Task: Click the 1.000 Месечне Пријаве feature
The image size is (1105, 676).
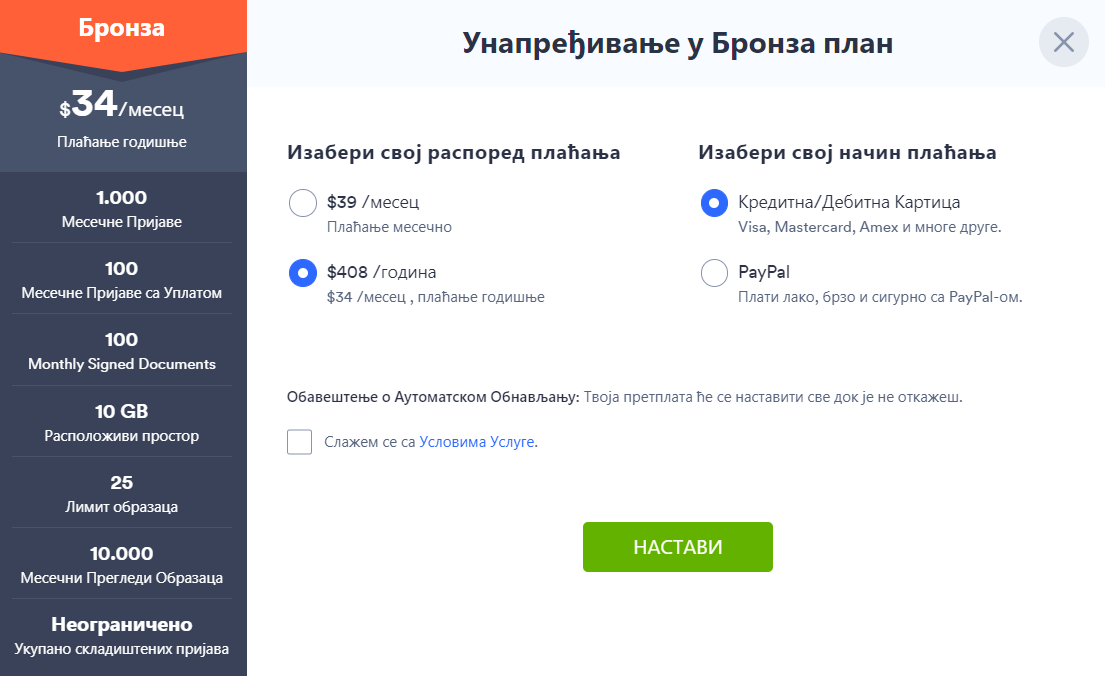Action: [122, 208]
